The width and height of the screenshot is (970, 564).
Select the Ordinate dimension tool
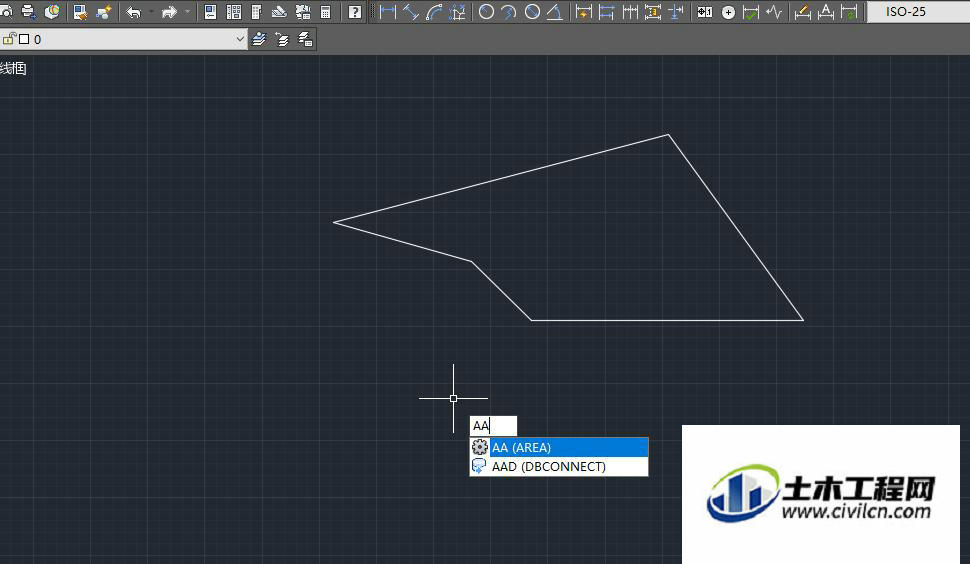pos(458,11)
